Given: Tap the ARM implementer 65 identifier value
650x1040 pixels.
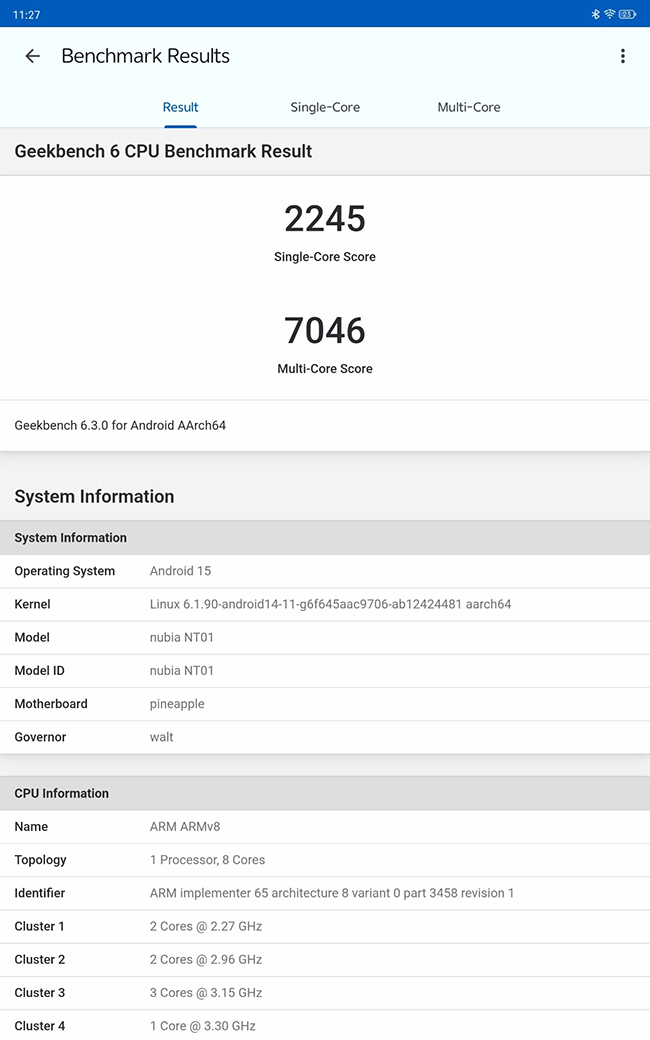Looking at the screenshot, I should point(332,893).
